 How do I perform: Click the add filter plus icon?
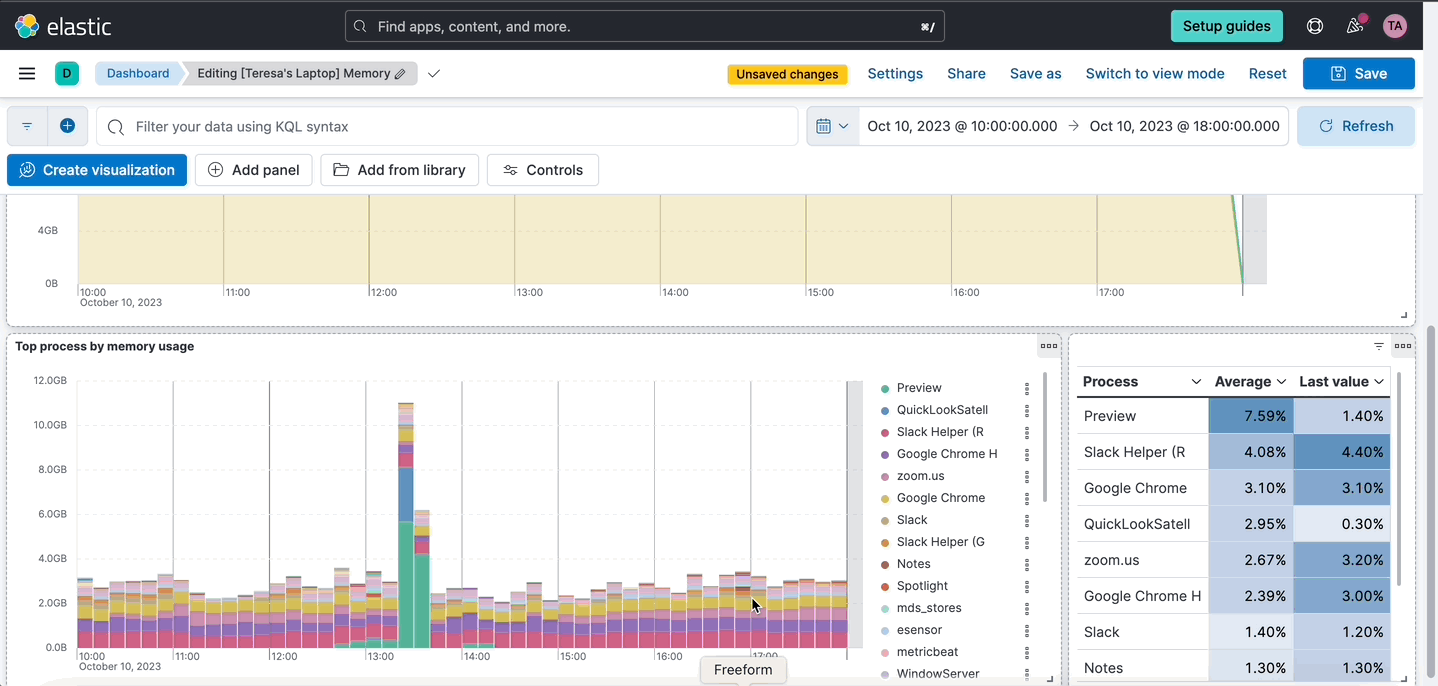[x=67, y=126]
